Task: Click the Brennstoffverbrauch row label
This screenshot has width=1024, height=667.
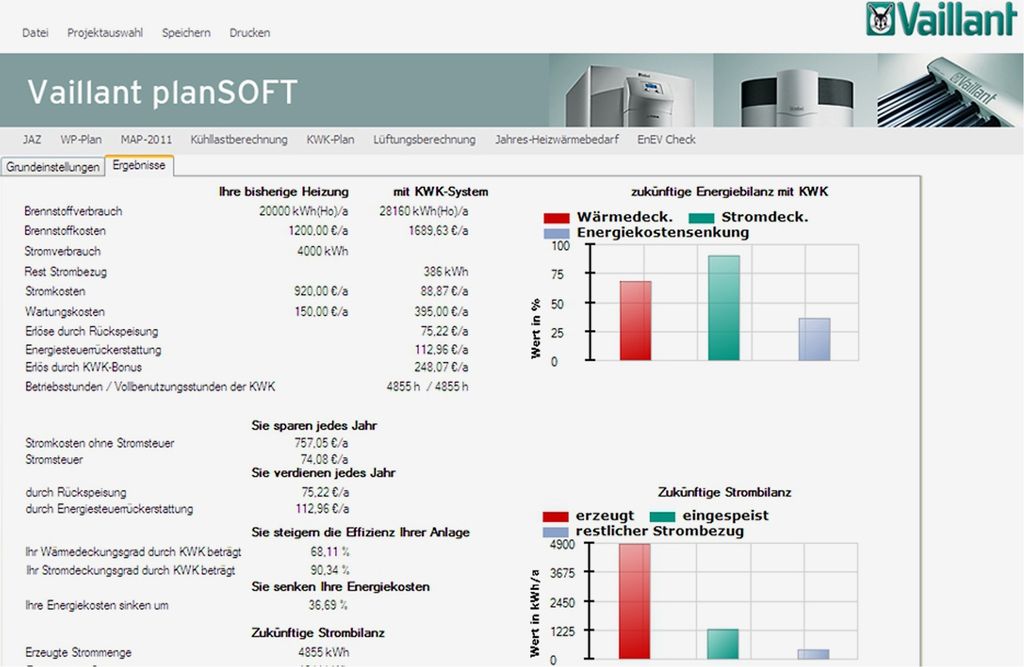Action: [x=73, y=212]
